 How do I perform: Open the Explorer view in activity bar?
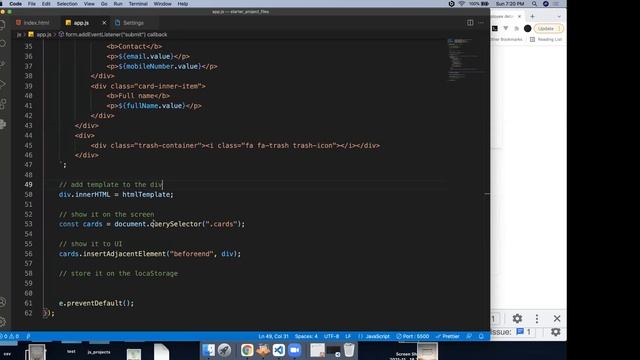click(3, 24)
